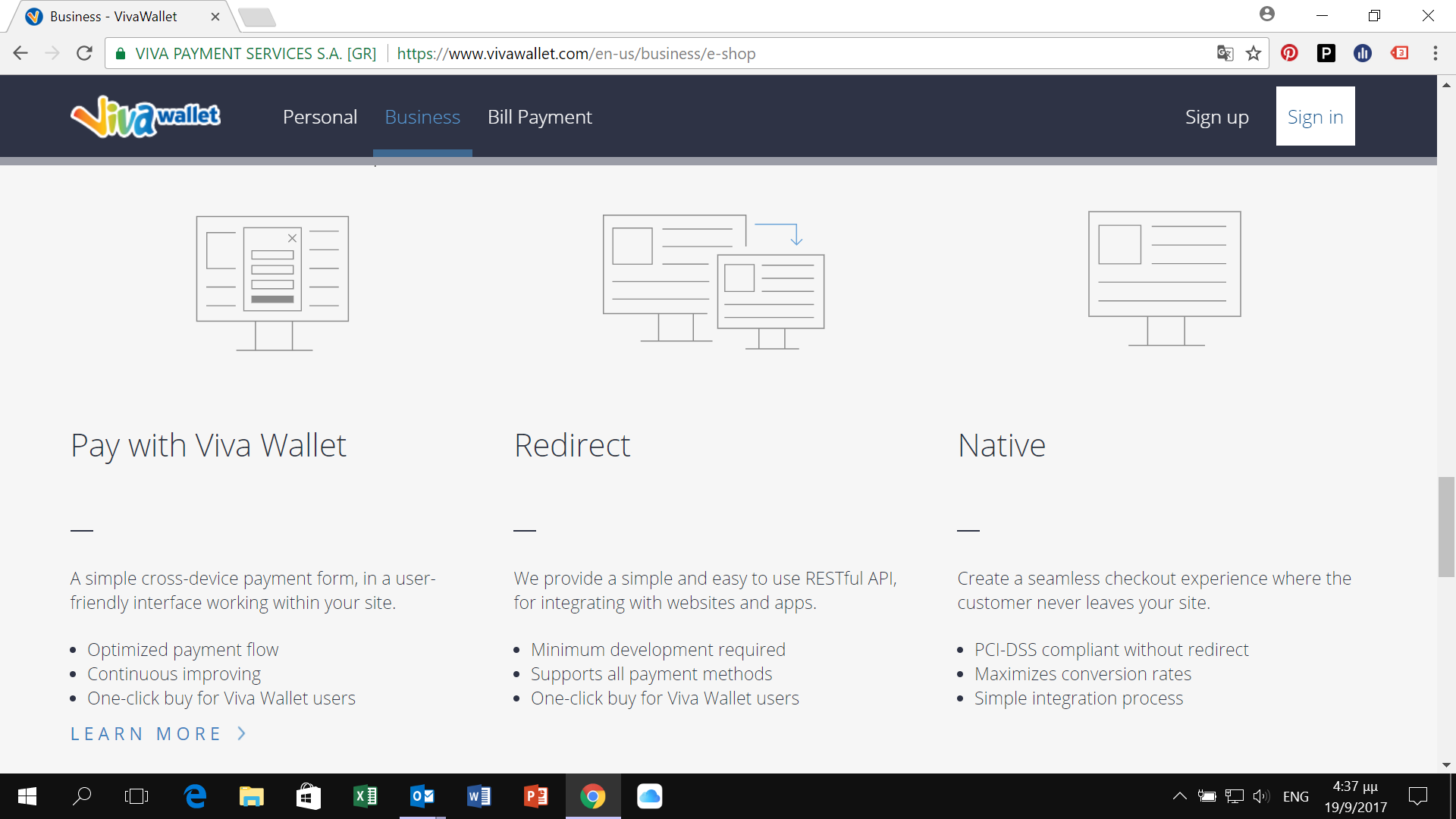Open the Action Center notifications icon
The image size is (1456, 819).
(1418, 796)
